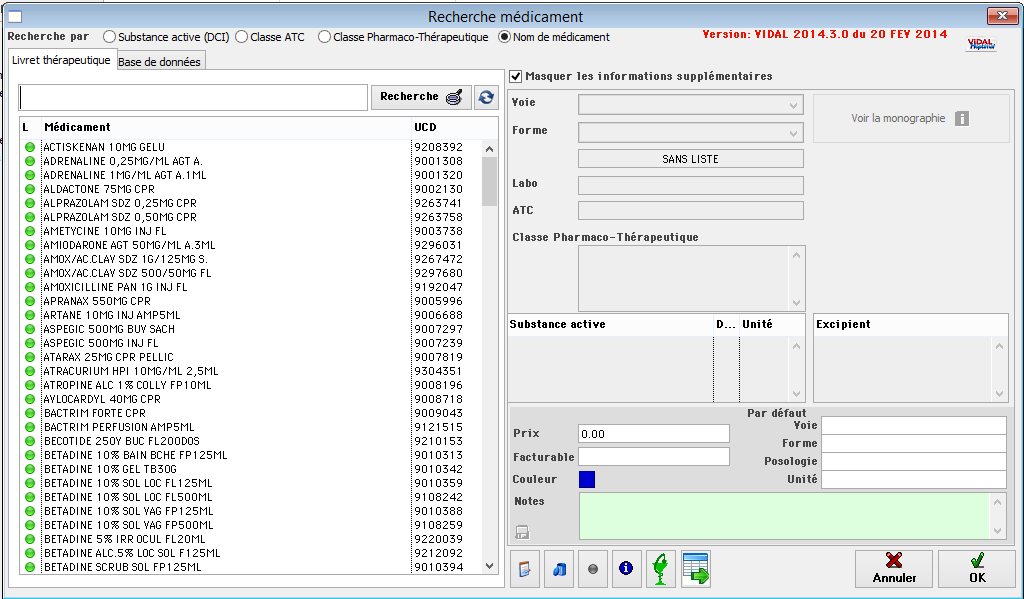Click the medication list scroll-down arrow
The image size is (1024, 599).
pyautogui.click(x=490, y=566)
